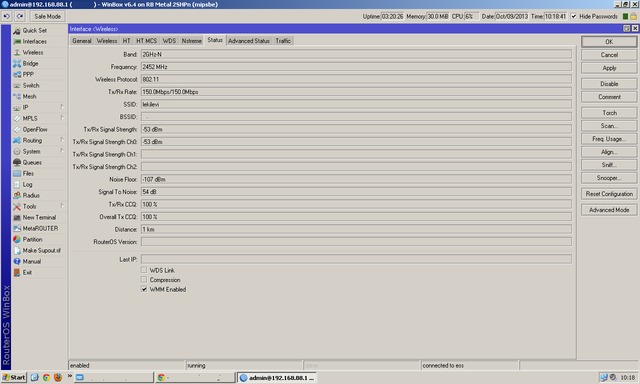Select the admin@192.168.88.1 taskbar button
Screen dimensions: 640x384
point(277,378)
